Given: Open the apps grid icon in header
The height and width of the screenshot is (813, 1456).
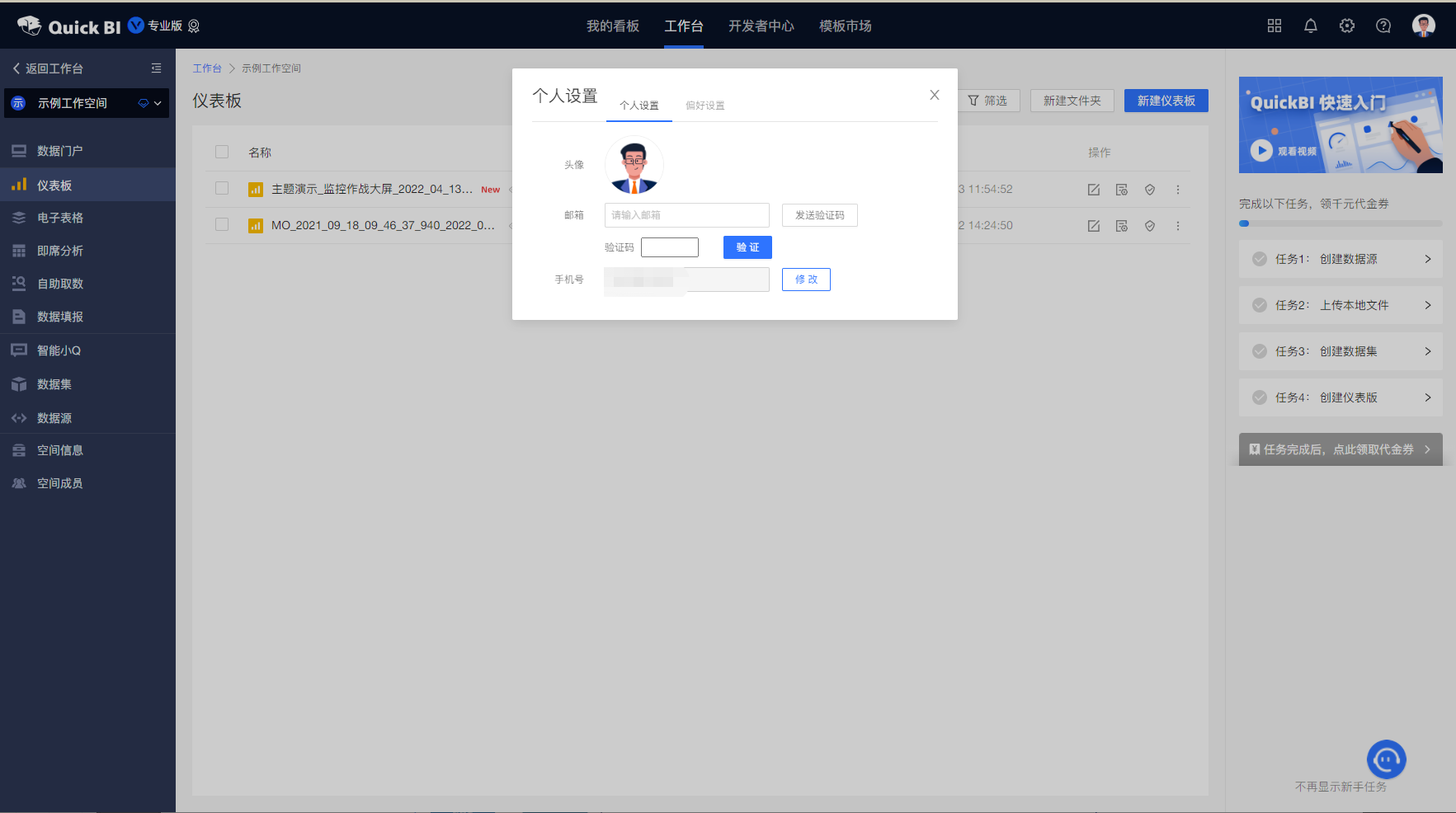Looking at the screenshot, I should 1274,26.
